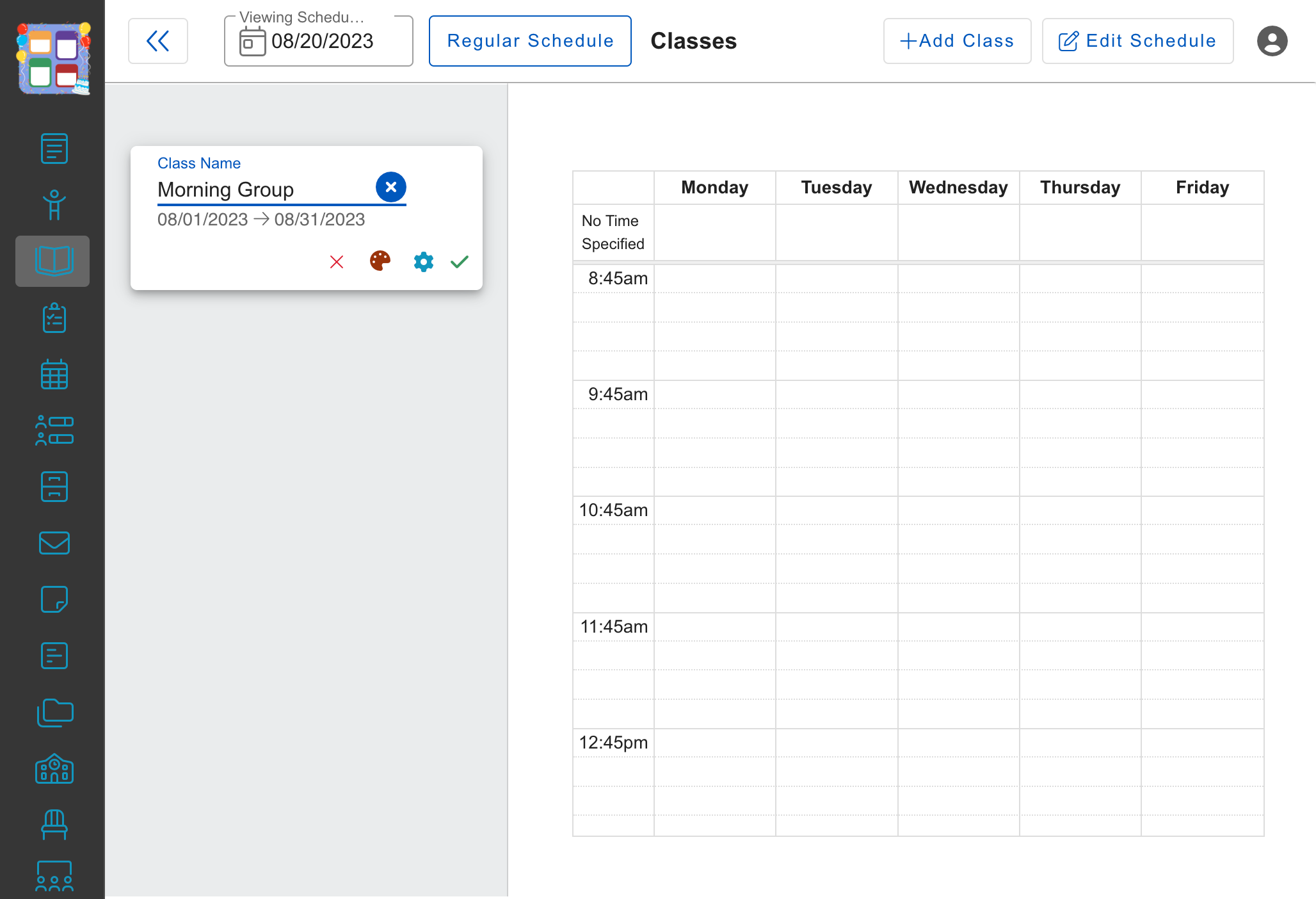Collapse panel with double chevron button

(158, 41)
